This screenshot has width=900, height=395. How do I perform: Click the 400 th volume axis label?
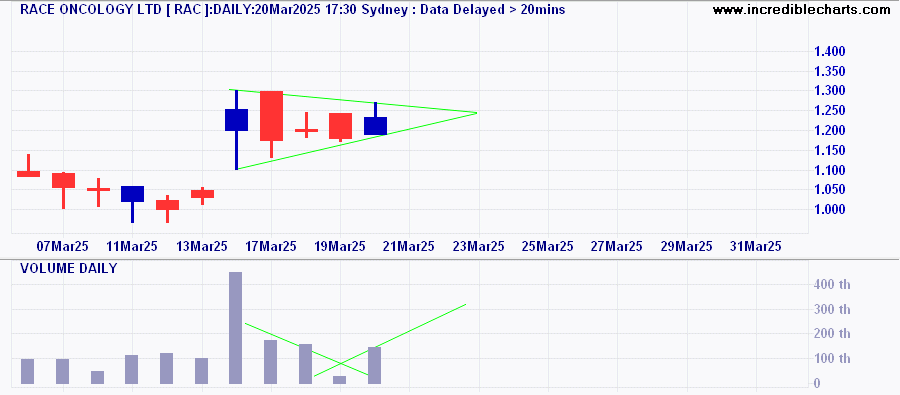coord(832,284)
